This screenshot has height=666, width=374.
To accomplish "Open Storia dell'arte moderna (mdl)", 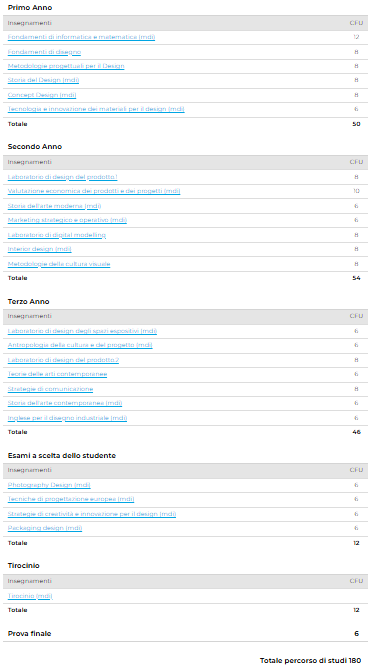I will (54, 206).
